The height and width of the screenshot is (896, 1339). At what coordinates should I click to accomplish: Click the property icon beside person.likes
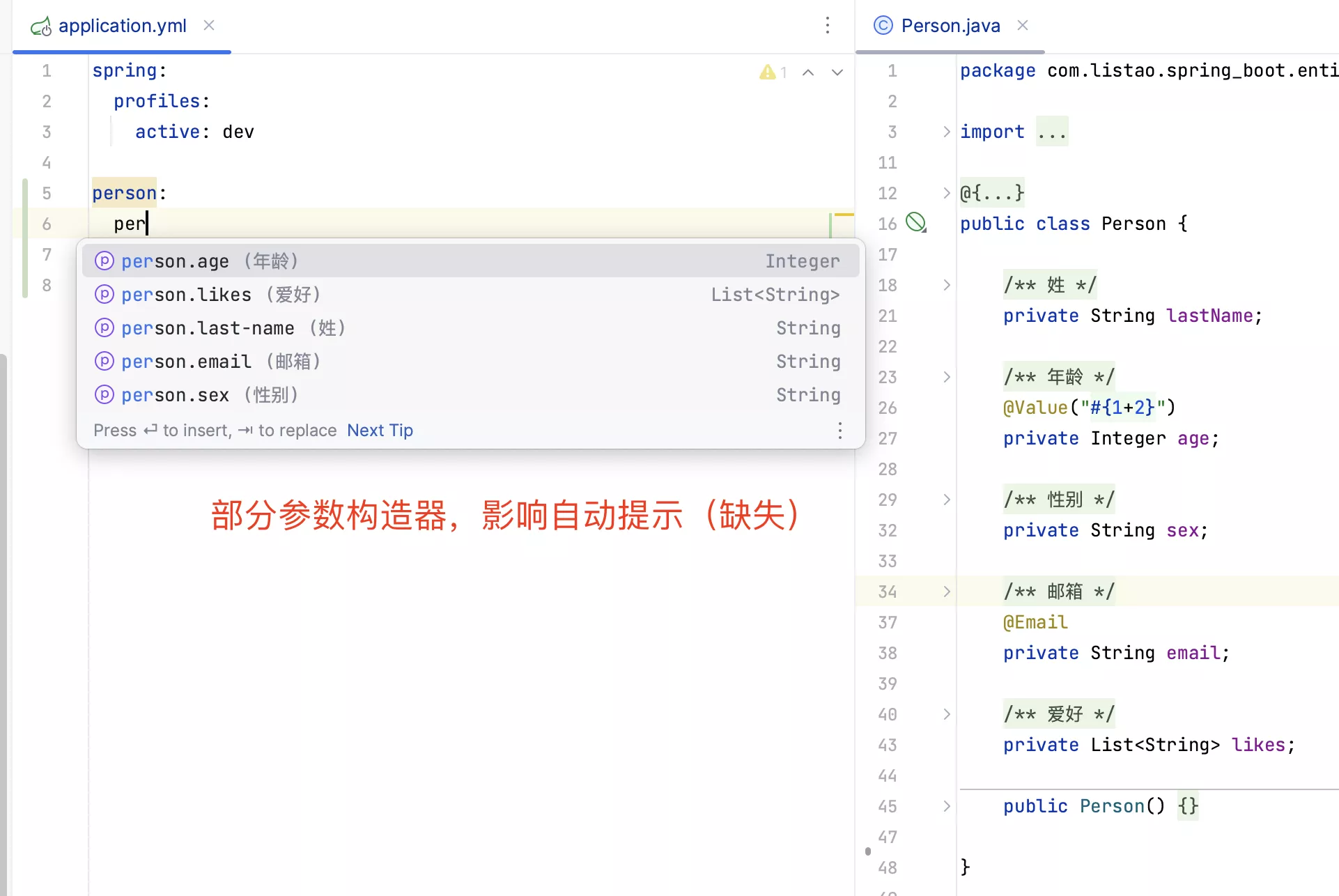104,294
